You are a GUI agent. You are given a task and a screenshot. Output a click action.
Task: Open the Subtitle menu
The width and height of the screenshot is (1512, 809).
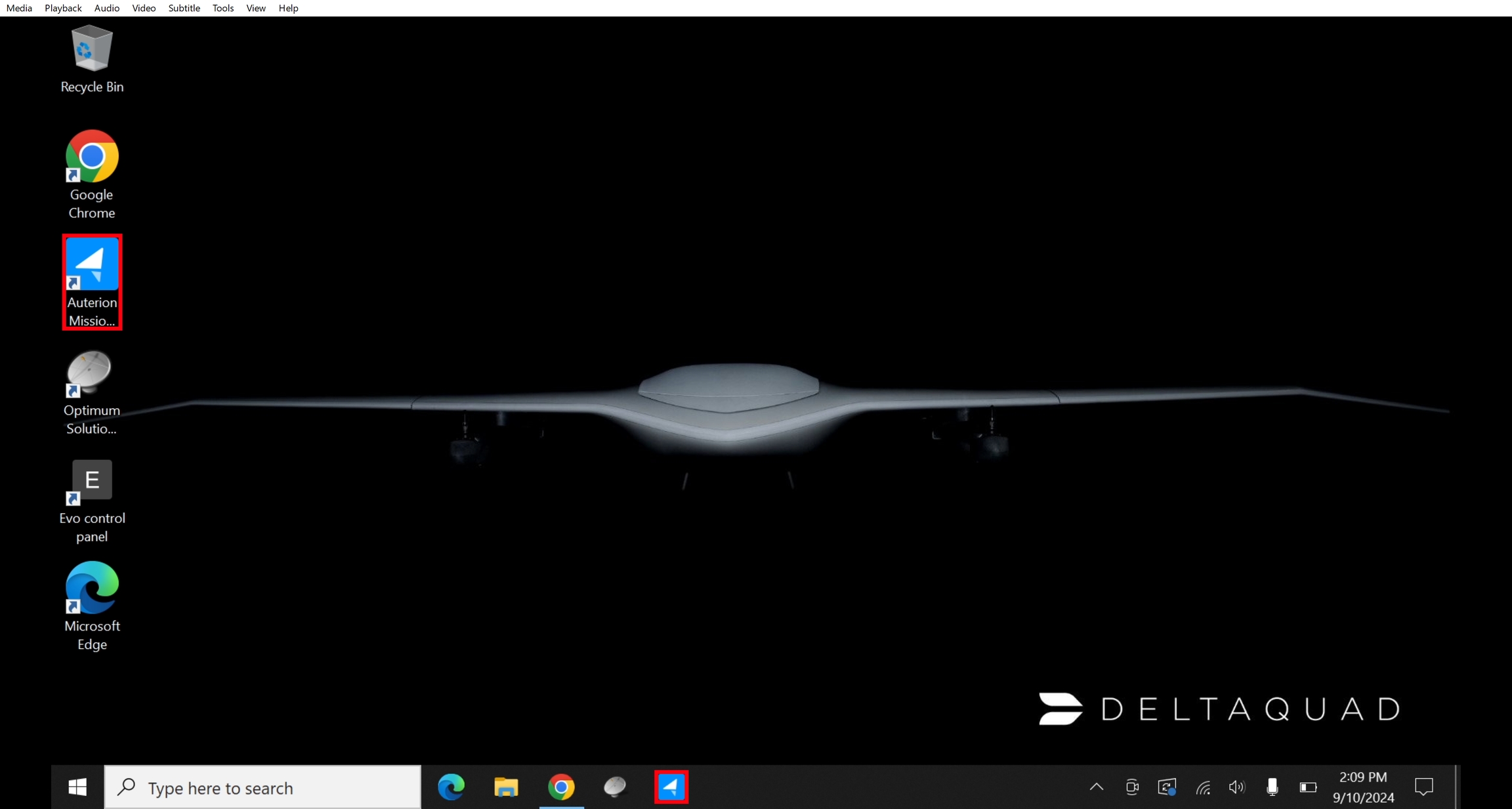click(x=184, y=8)
